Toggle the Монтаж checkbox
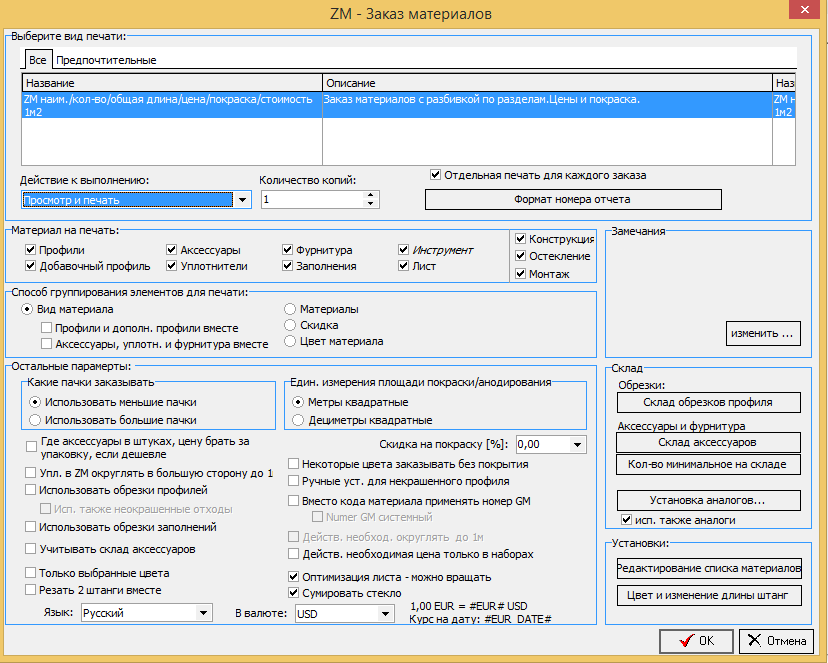The width and height of the screenshot is (828, 663). [520, 273]
